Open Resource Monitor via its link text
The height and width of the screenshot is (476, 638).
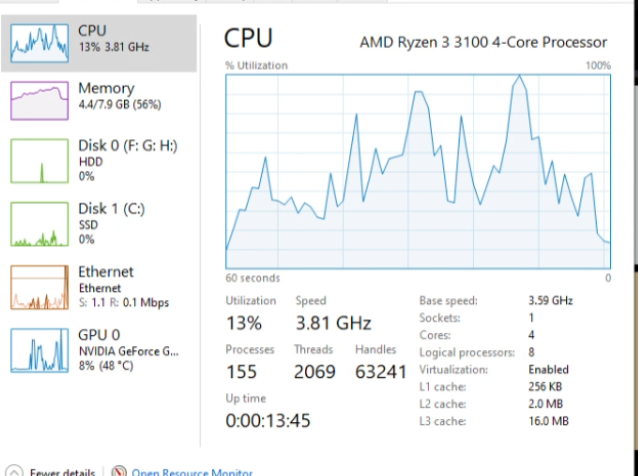click(x=192, y=472)
